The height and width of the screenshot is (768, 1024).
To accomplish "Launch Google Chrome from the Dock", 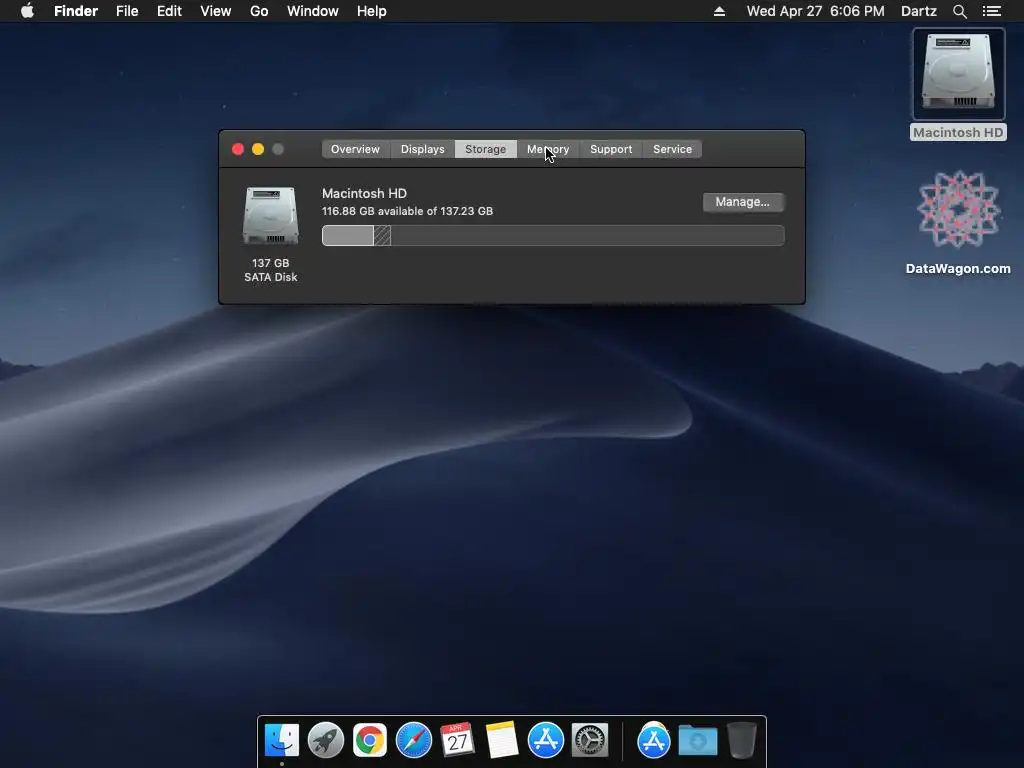I will (x=370, y=741).
